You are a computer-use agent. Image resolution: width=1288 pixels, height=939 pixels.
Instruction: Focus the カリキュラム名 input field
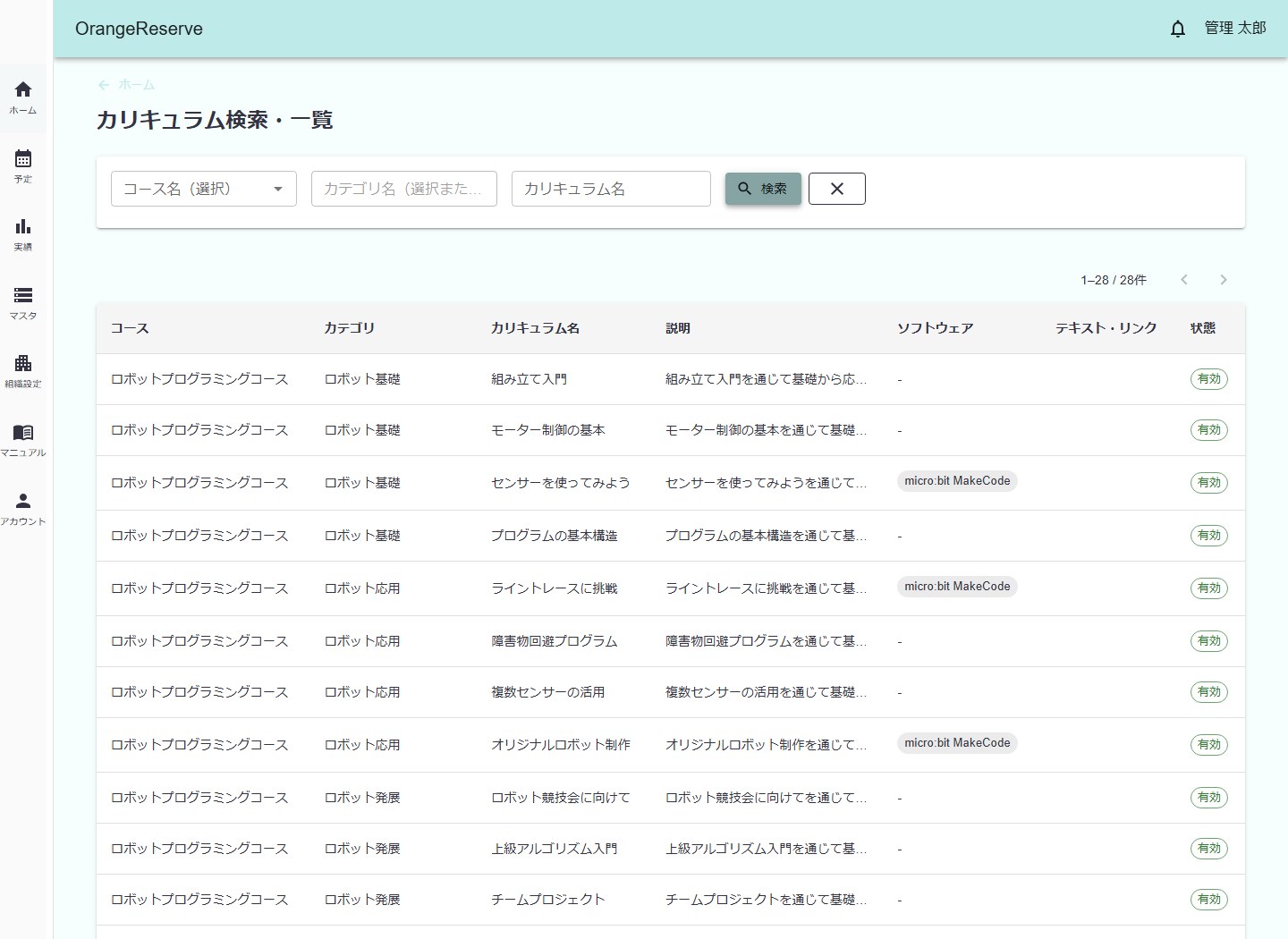[611, 189]
